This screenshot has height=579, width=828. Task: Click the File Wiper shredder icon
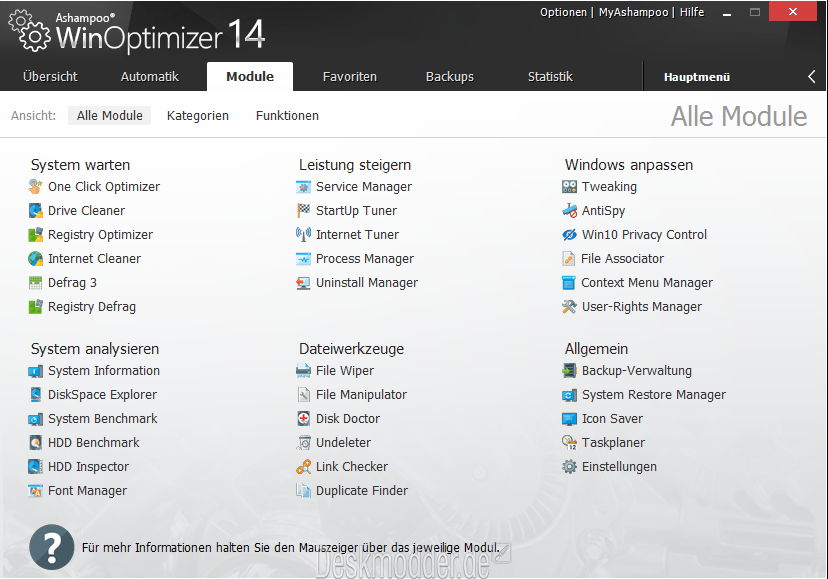coord(303,371)
